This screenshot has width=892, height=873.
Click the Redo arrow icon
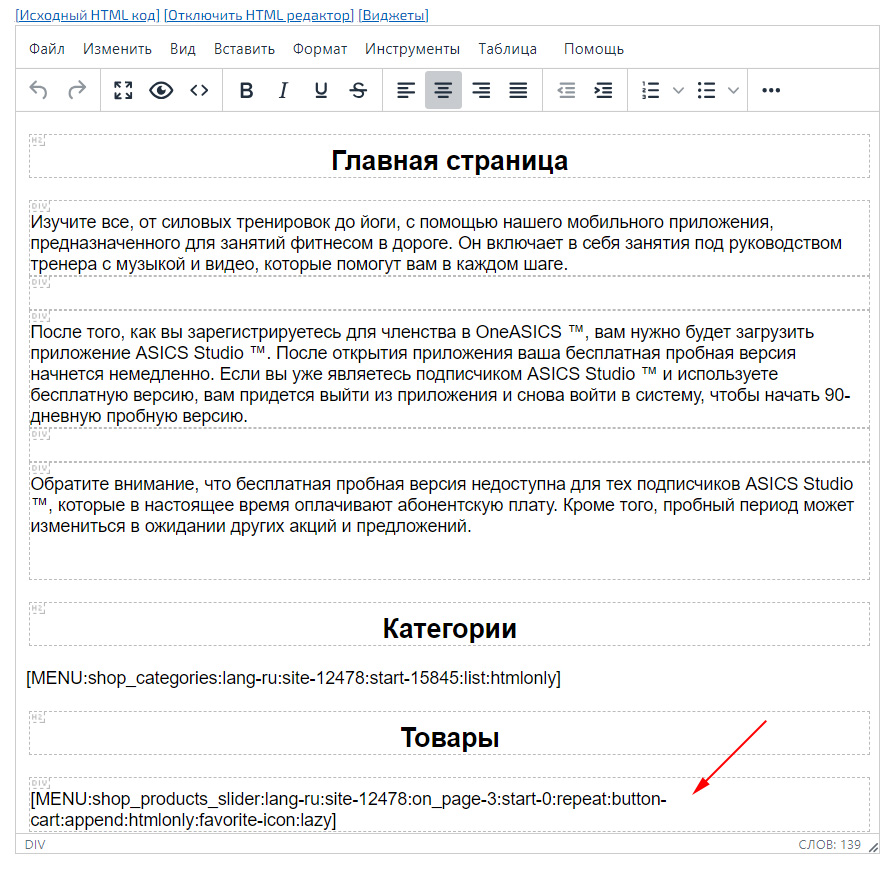coord(77,91)
